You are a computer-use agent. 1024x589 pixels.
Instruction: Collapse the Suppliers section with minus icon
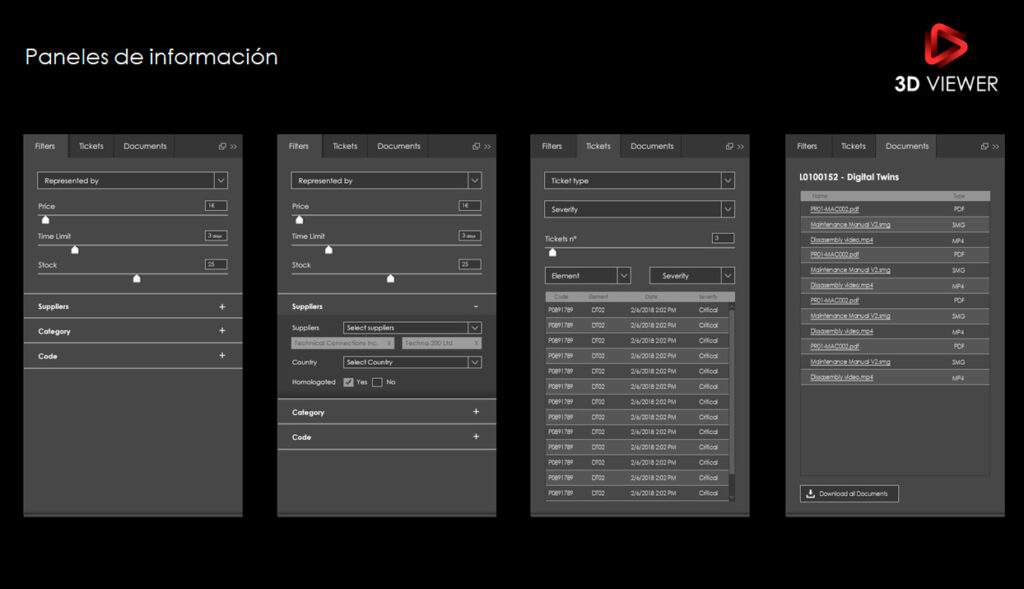point(475,306)
